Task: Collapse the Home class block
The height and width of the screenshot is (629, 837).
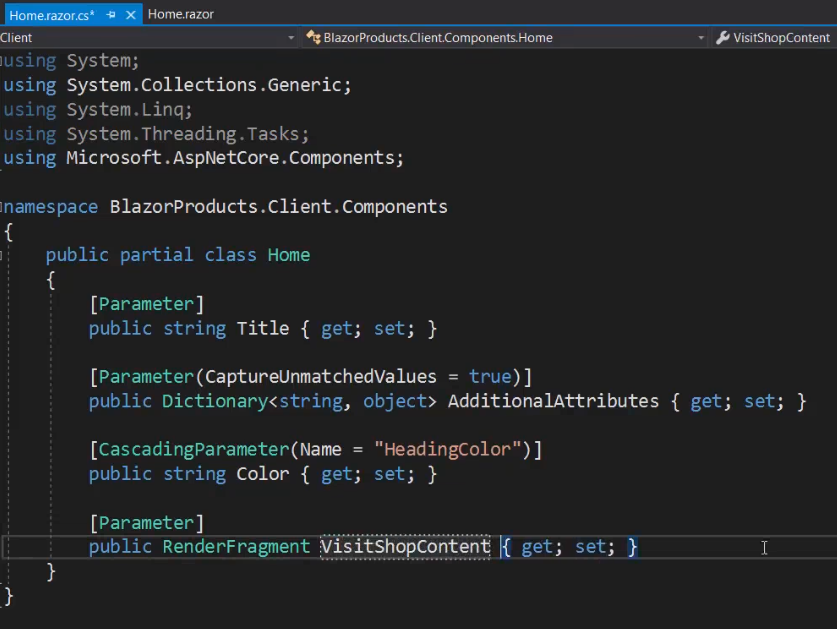Action: (2, 255)
